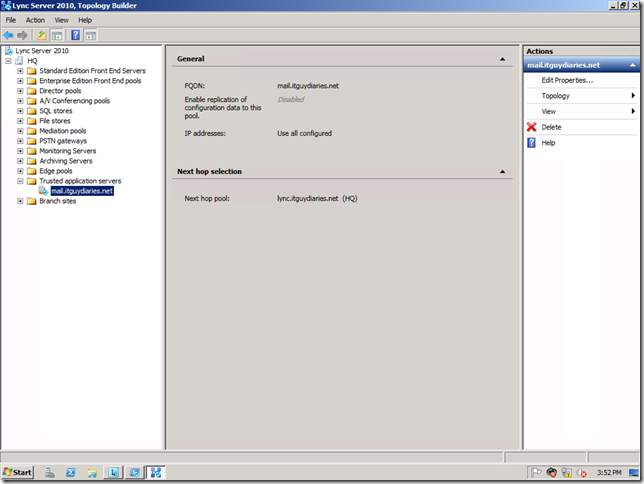Expand the Branch sites node

(20, 201)
